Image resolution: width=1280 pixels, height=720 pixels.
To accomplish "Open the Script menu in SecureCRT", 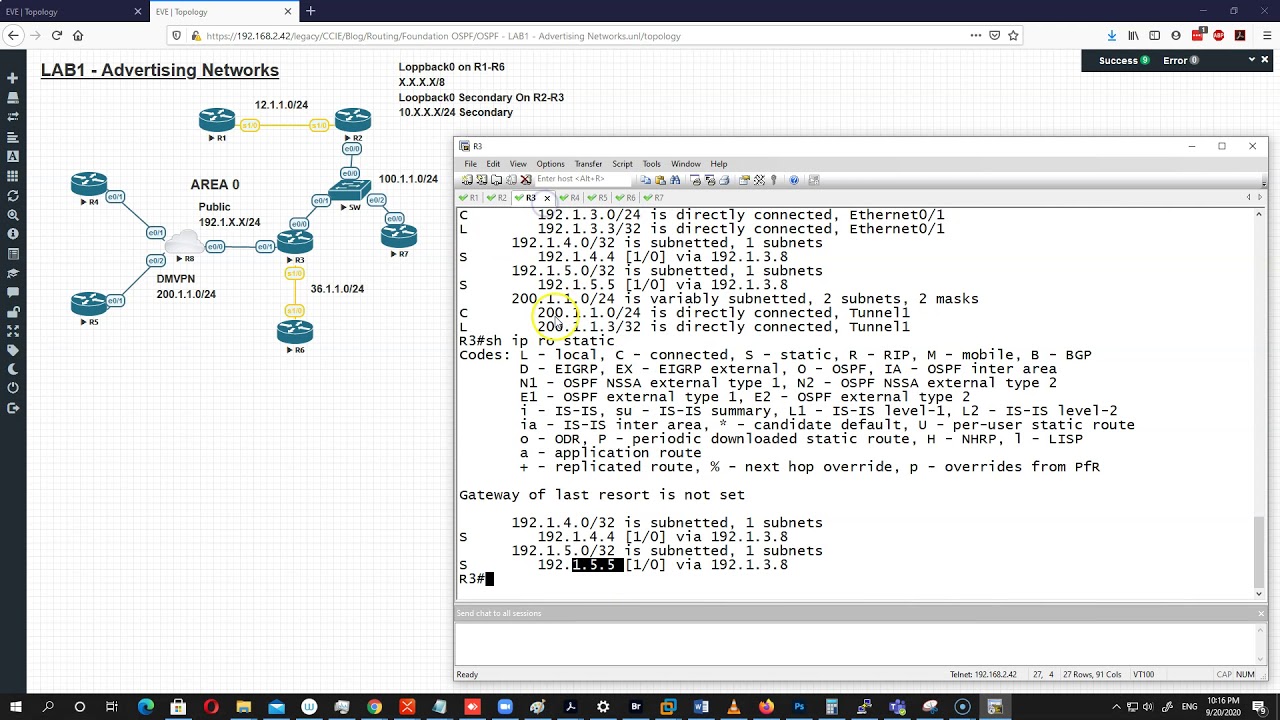I will 622,164.
